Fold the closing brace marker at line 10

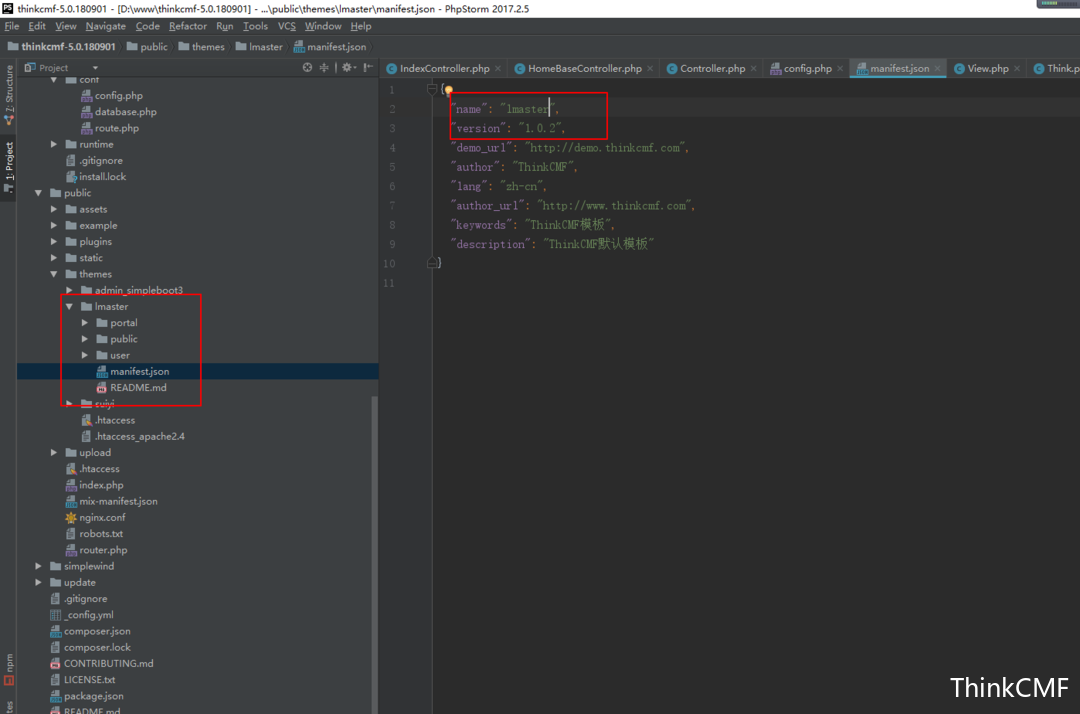point(432,262)
